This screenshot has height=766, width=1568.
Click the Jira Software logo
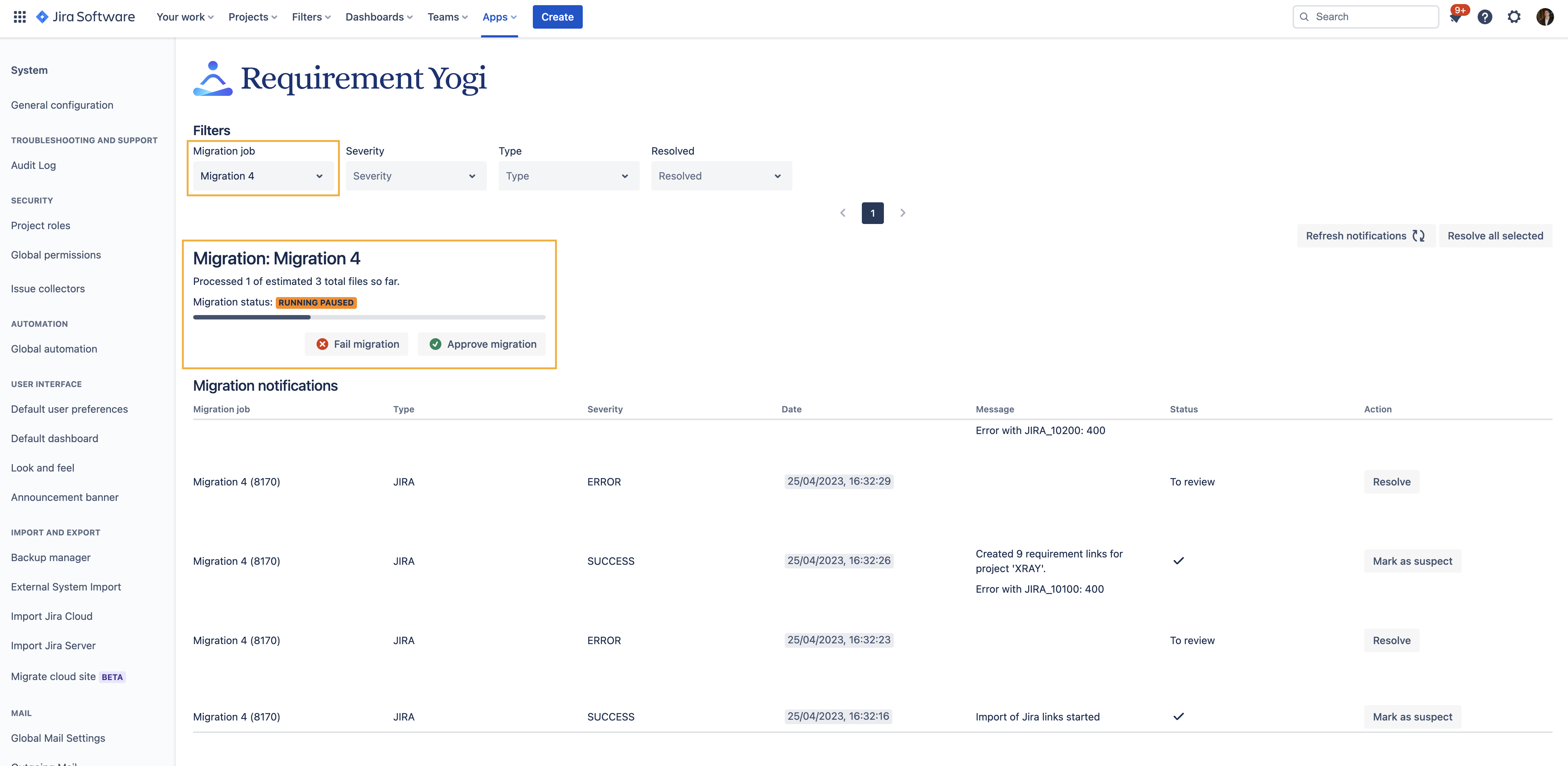pyautogui.click(x=85, y=17)
